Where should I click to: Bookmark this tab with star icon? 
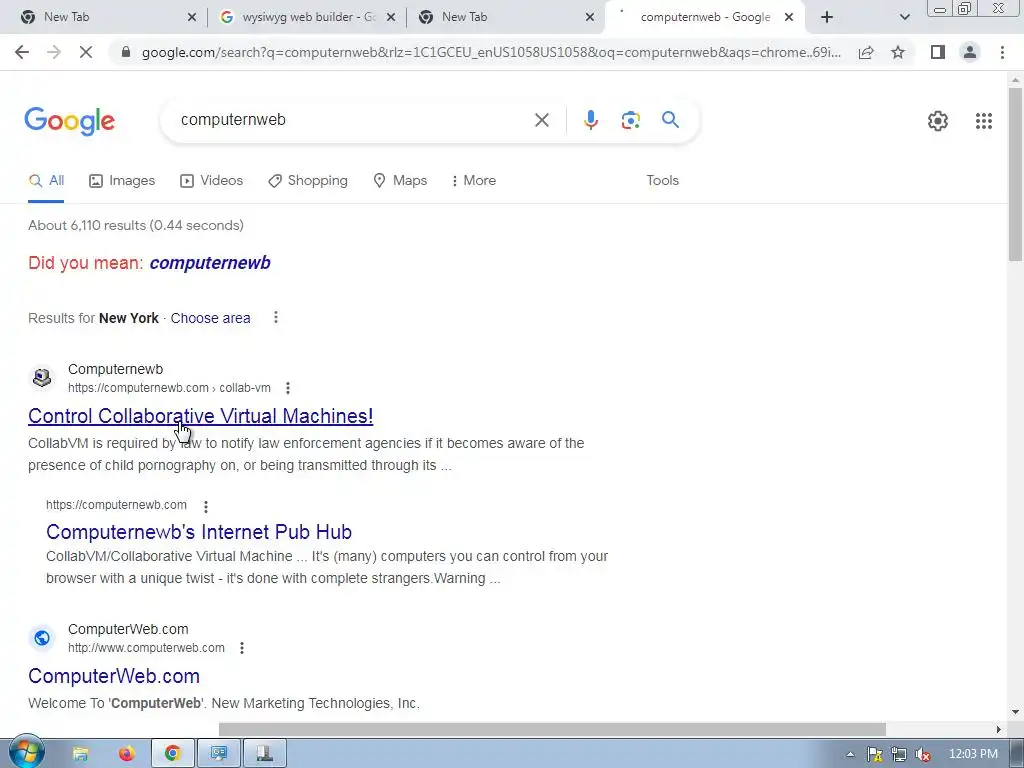point(898,52)
